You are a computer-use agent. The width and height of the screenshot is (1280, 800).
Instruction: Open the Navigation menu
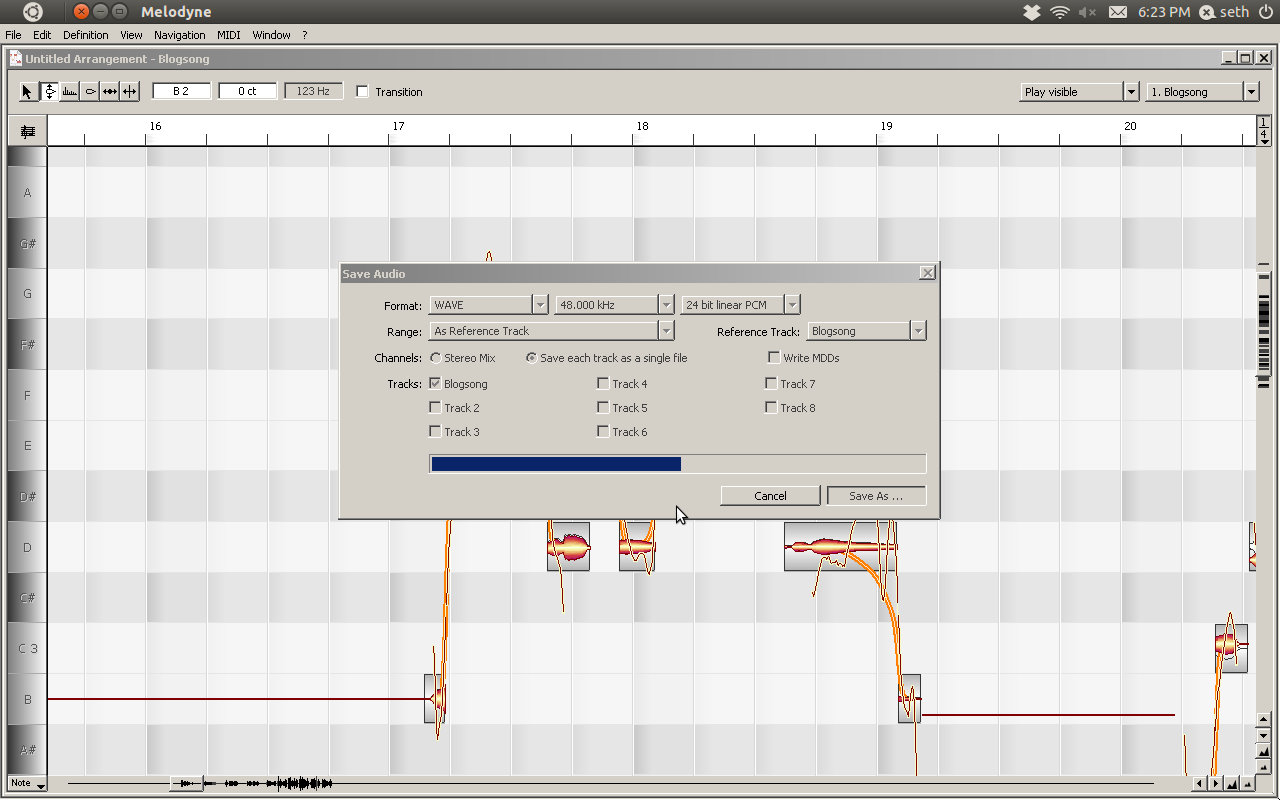[x=180, y=35]
